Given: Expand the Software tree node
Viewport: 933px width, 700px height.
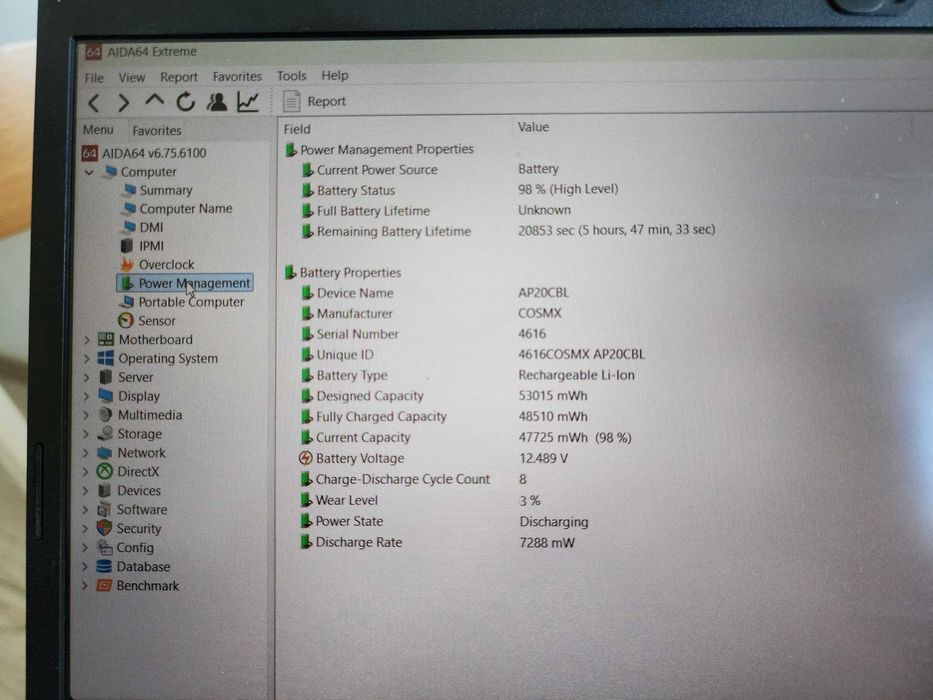Looking at the screenshot, I should tap(85, 510).
